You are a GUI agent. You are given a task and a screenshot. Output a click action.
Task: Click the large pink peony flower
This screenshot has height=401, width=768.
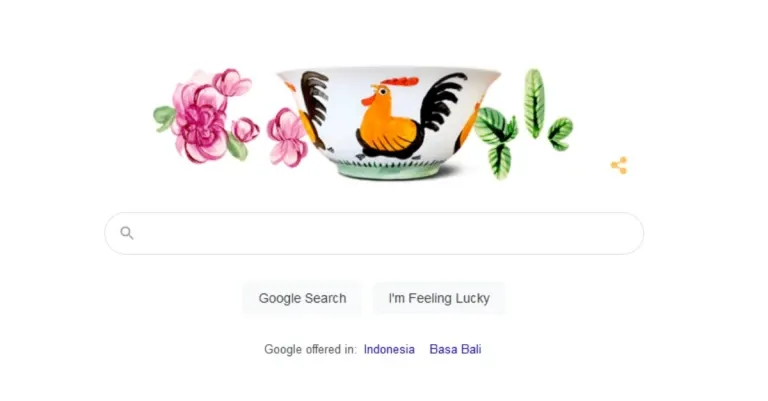(x=198, y=122)
